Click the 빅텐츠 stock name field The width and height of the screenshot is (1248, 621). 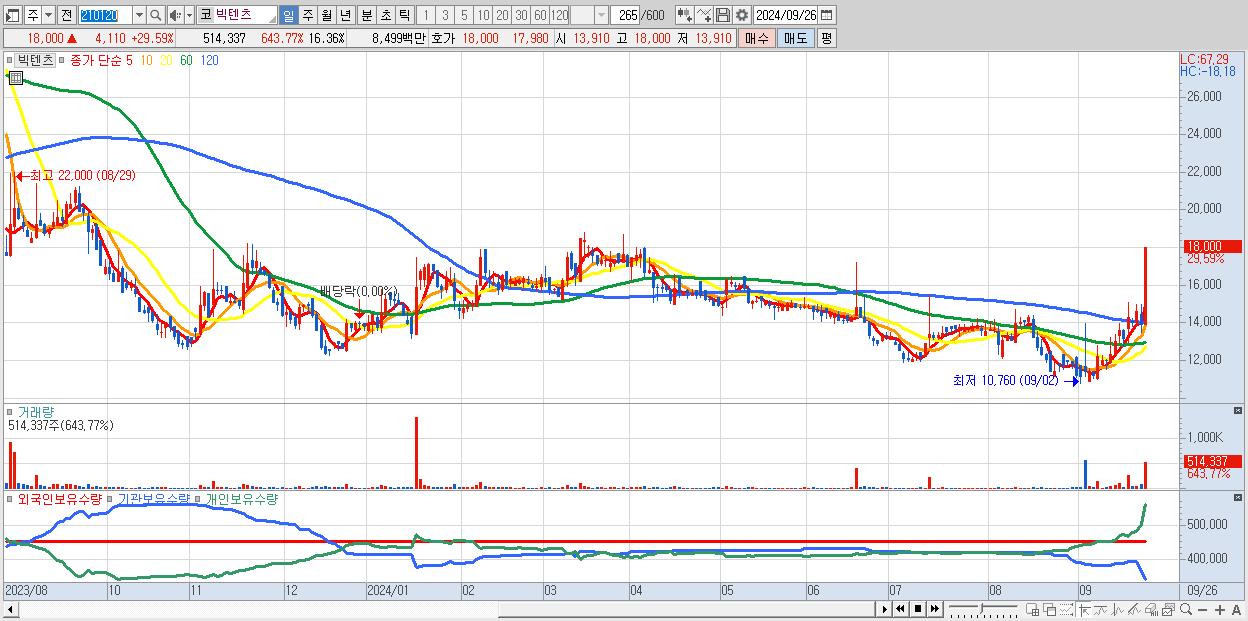[x=238, y=15]
